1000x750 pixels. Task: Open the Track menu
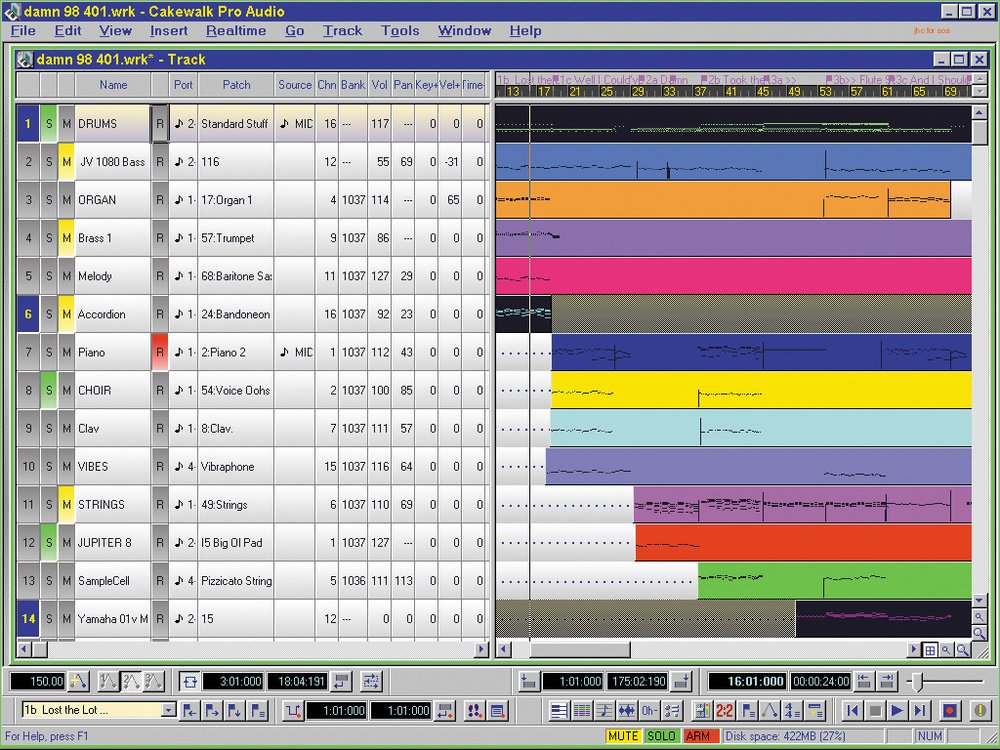[x=342, y=31]
